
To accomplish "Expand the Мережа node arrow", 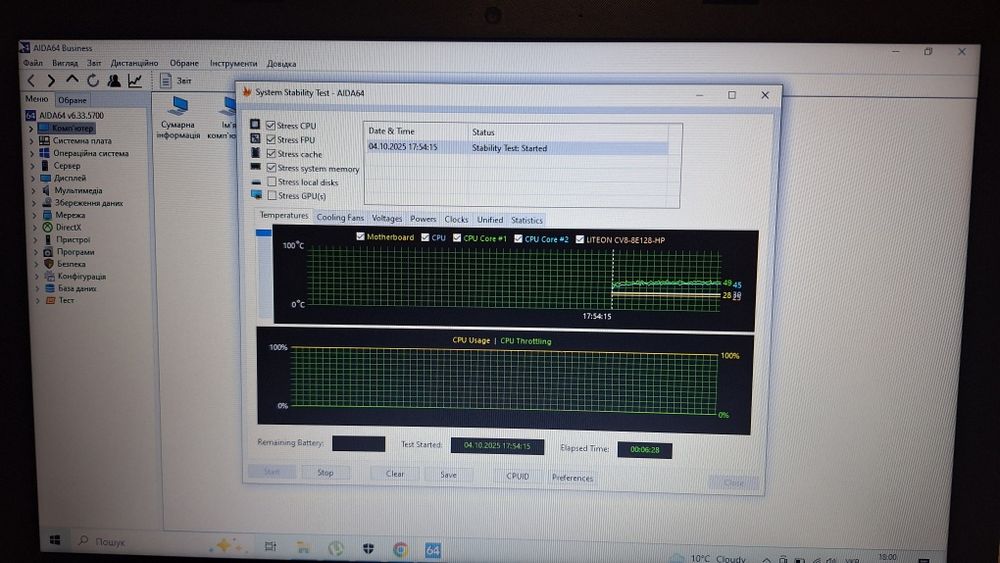I will tap(34, 216).
